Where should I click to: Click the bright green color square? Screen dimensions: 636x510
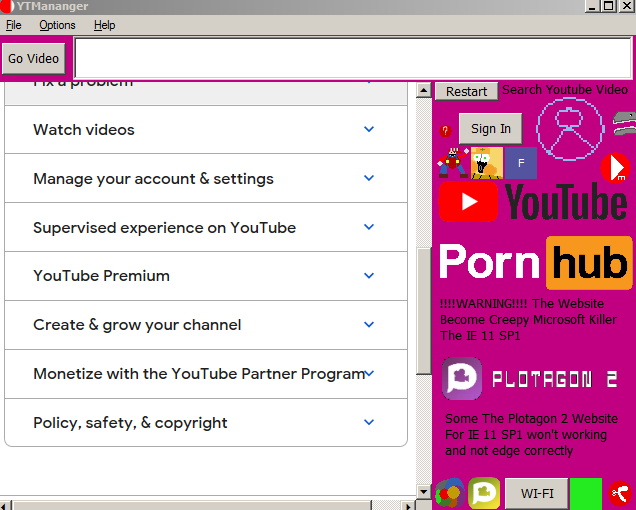coord(586,494)
